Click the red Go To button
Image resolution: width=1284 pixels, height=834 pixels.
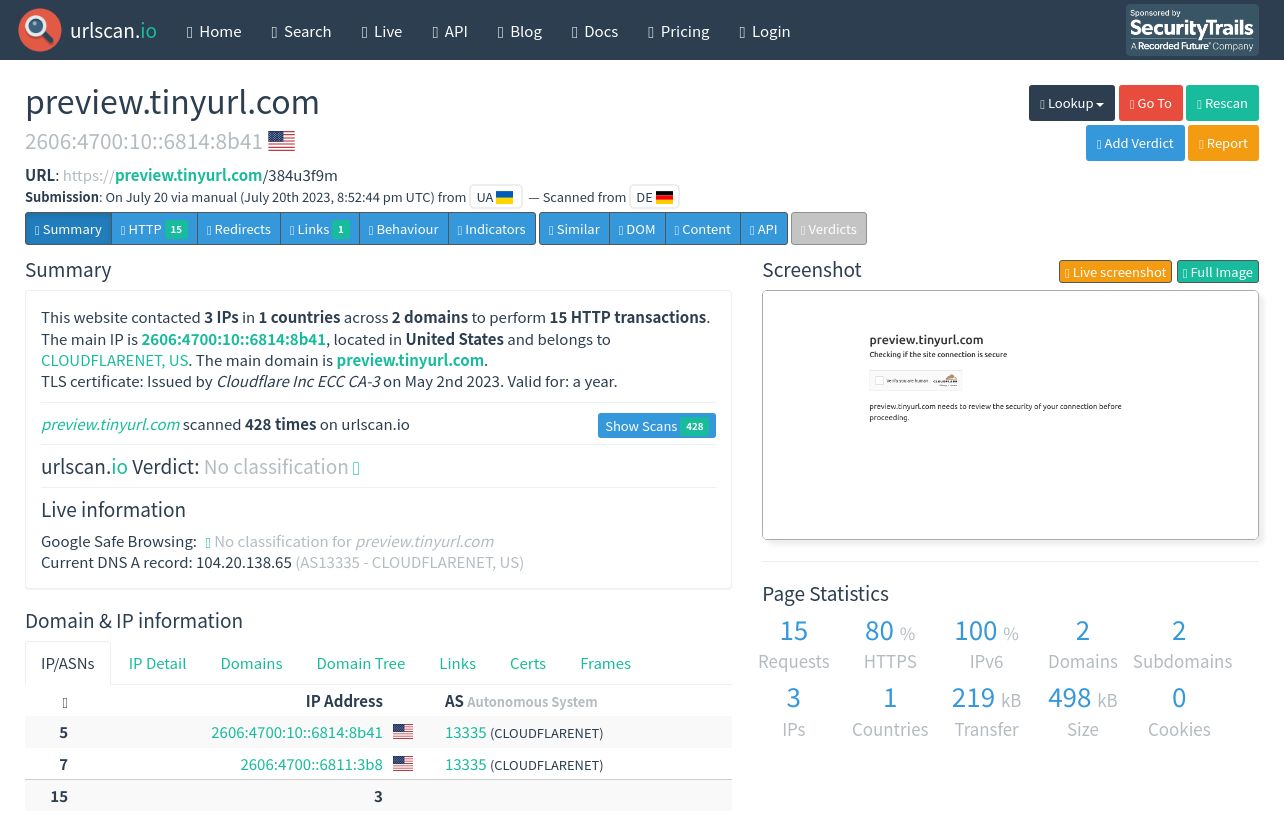point(1150,103)
